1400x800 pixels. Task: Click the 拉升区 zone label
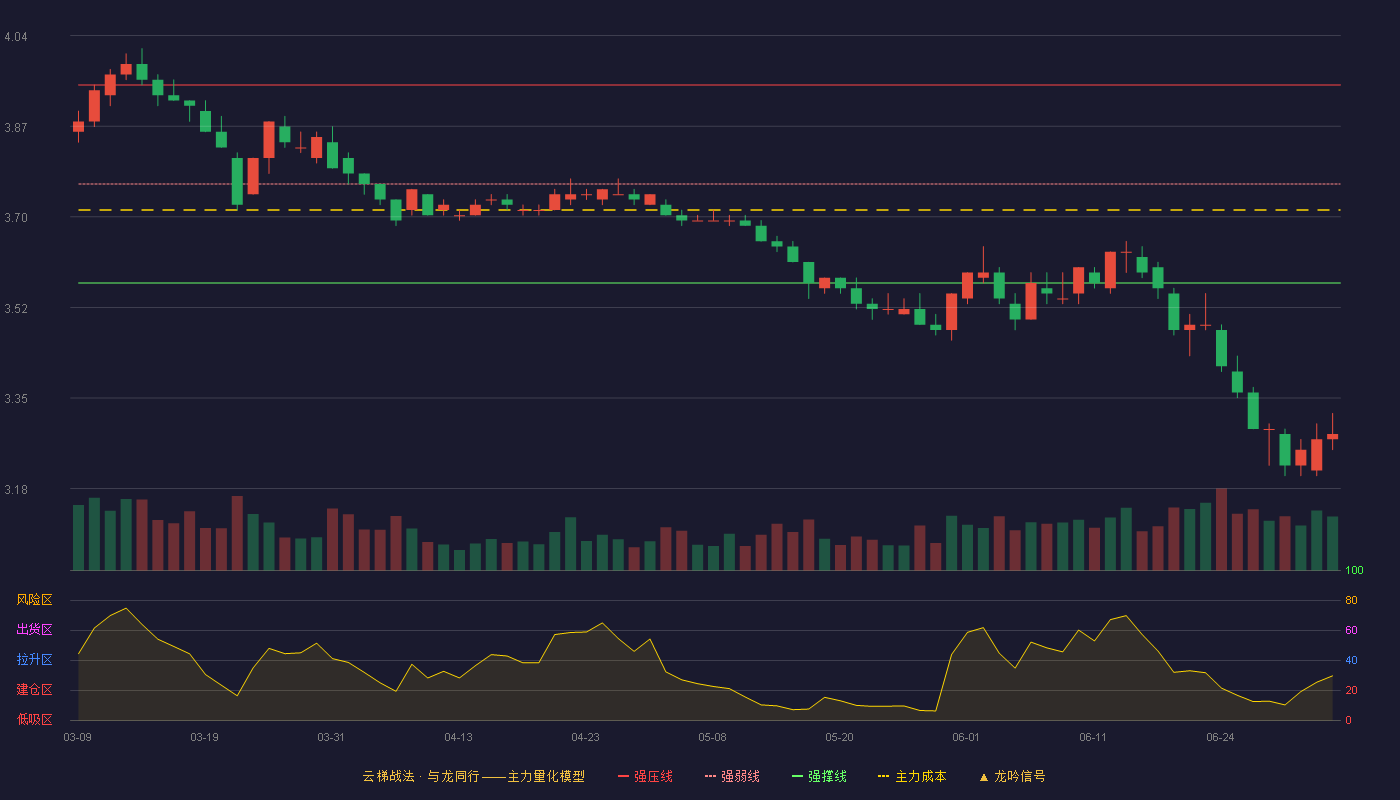coord(34,660)
